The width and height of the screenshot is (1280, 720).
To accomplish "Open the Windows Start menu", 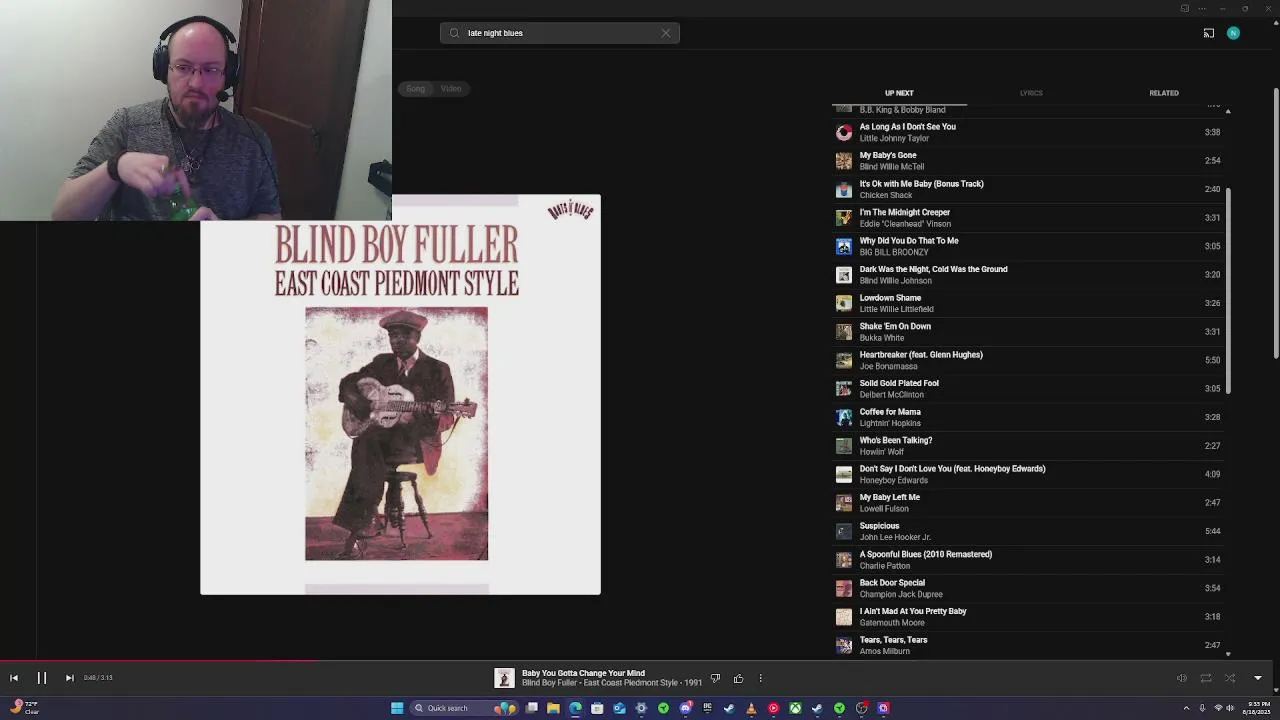I will [x=397, y=708].
